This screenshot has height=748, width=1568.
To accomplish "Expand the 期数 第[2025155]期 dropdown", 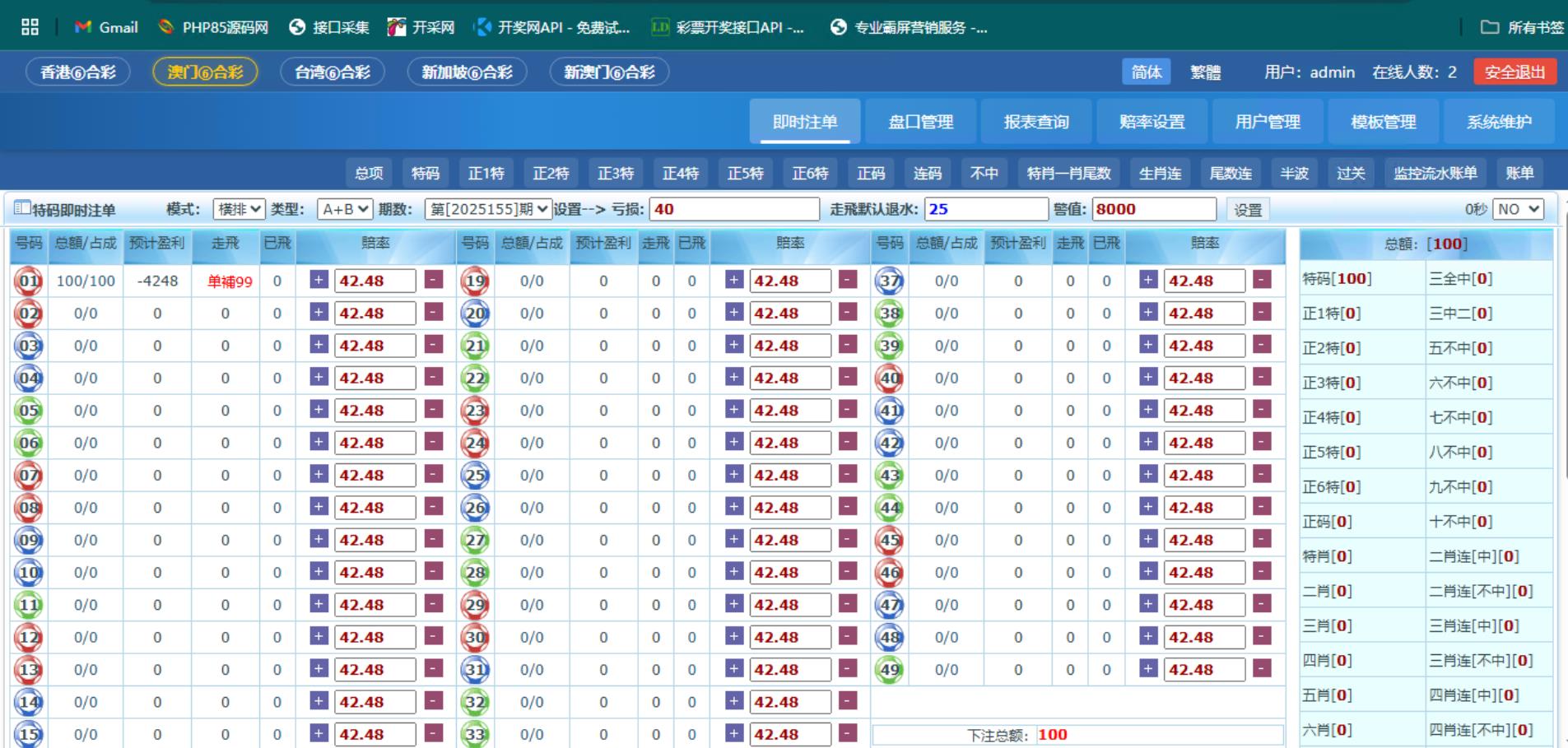I will point(488,209).
